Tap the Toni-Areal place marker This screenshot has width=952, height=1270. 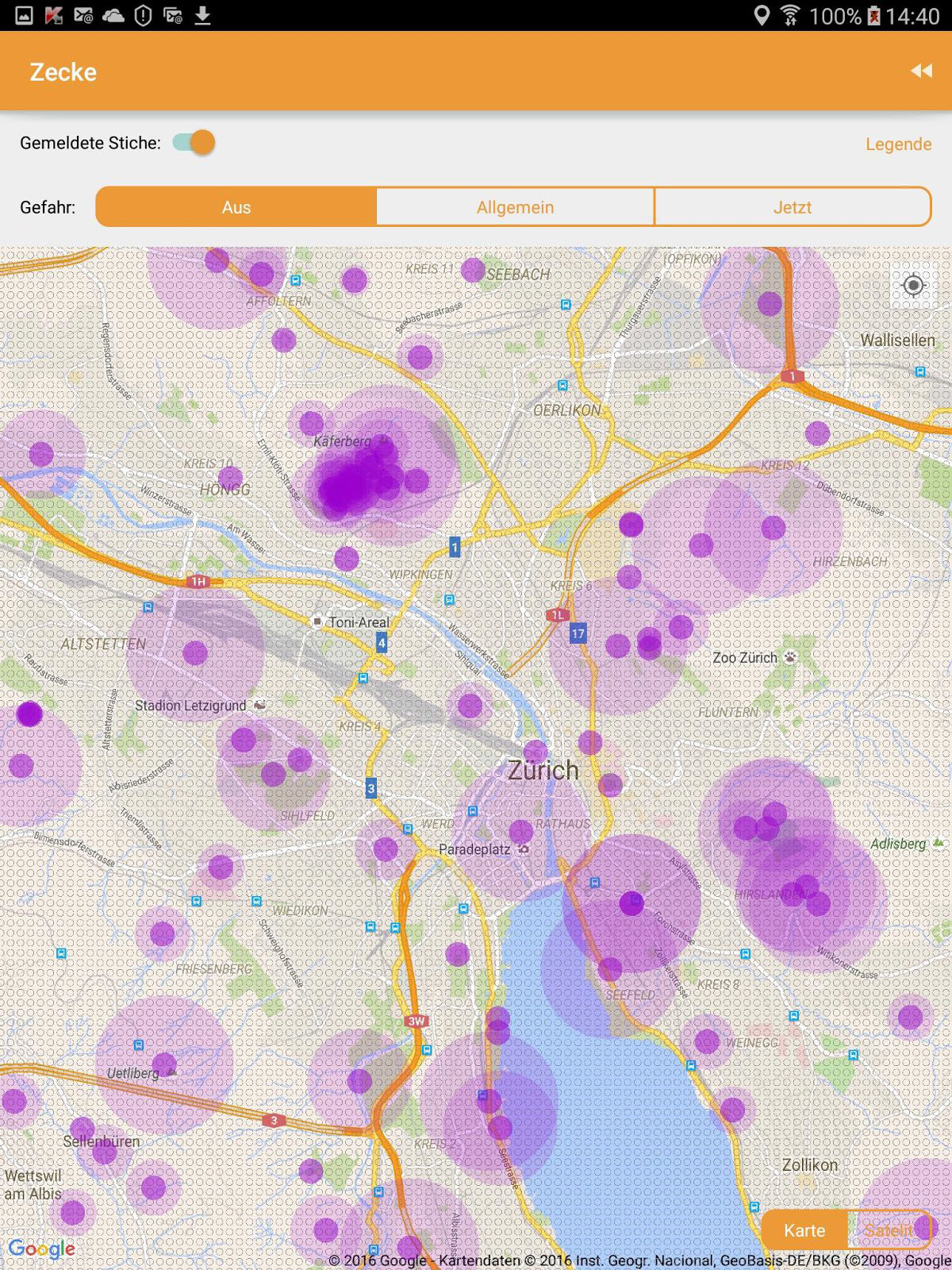click(x=317, y=622)
